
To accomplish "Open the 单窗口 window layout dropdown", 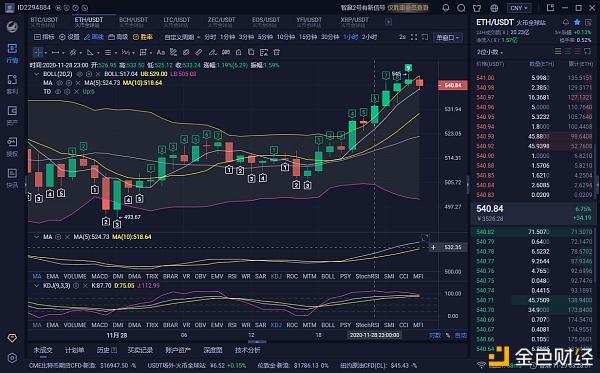I will coord(448,37).
